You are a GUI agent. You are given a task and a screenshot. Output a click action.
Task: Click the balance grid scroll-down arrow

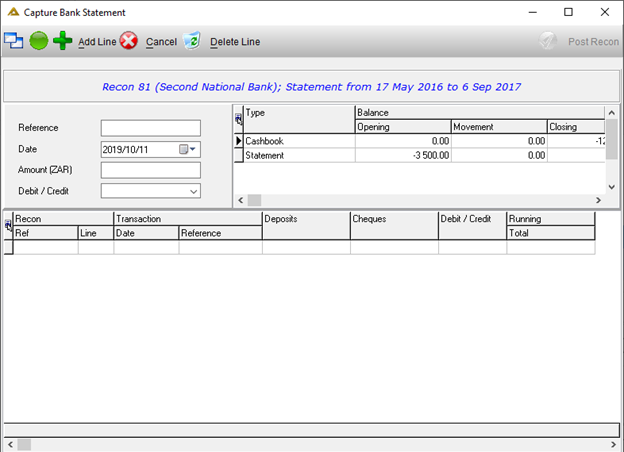[x=612, y=187]
